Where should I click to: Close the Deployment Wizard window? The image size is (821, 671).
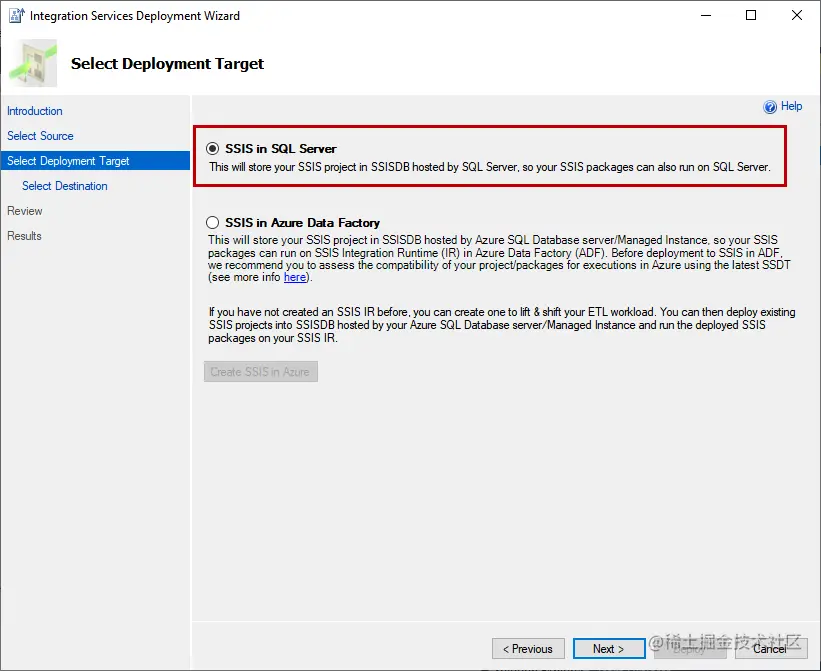pos(797,16)
